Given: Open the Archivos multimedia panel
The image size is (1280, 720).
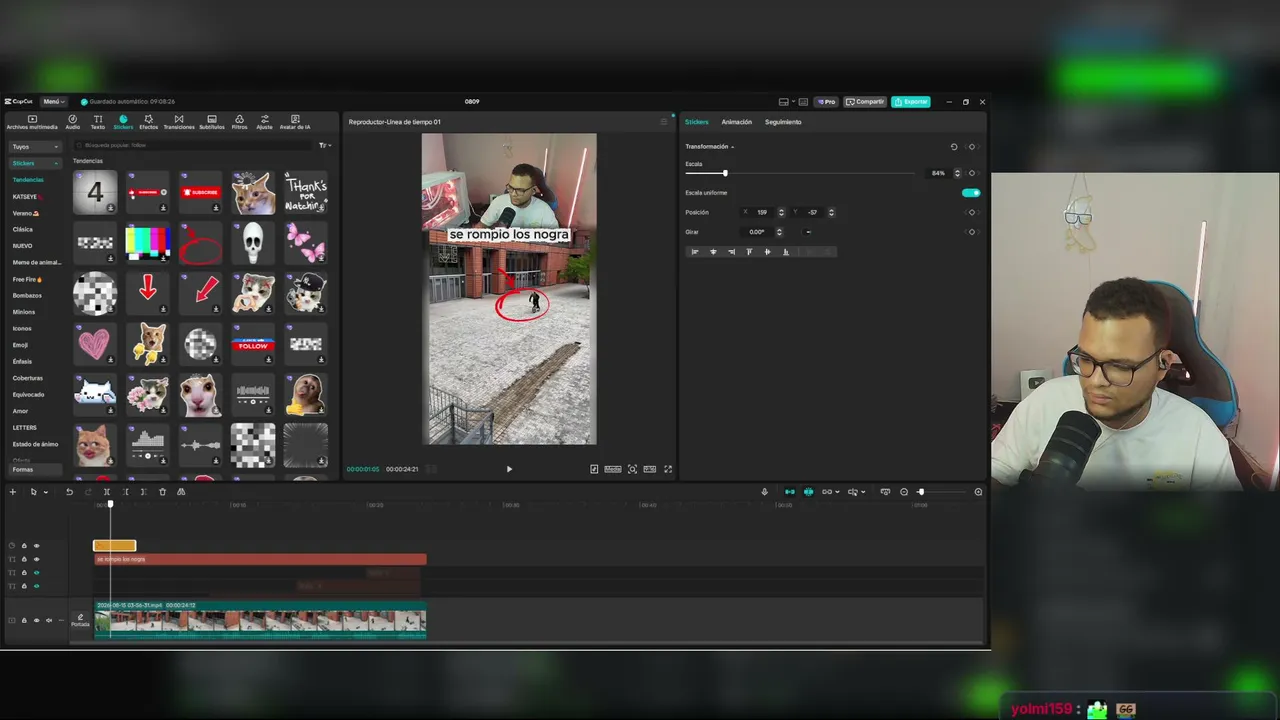Looking at the screenshot, I should 32,122.
